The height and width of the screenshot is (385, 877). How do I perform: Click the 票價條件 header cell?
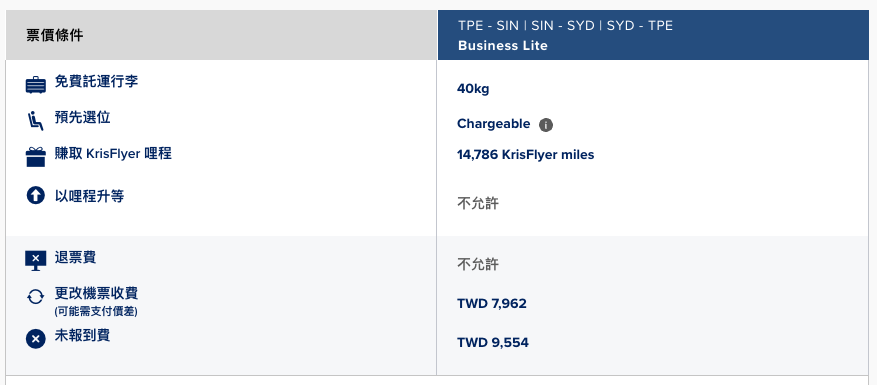click(221, 35)
